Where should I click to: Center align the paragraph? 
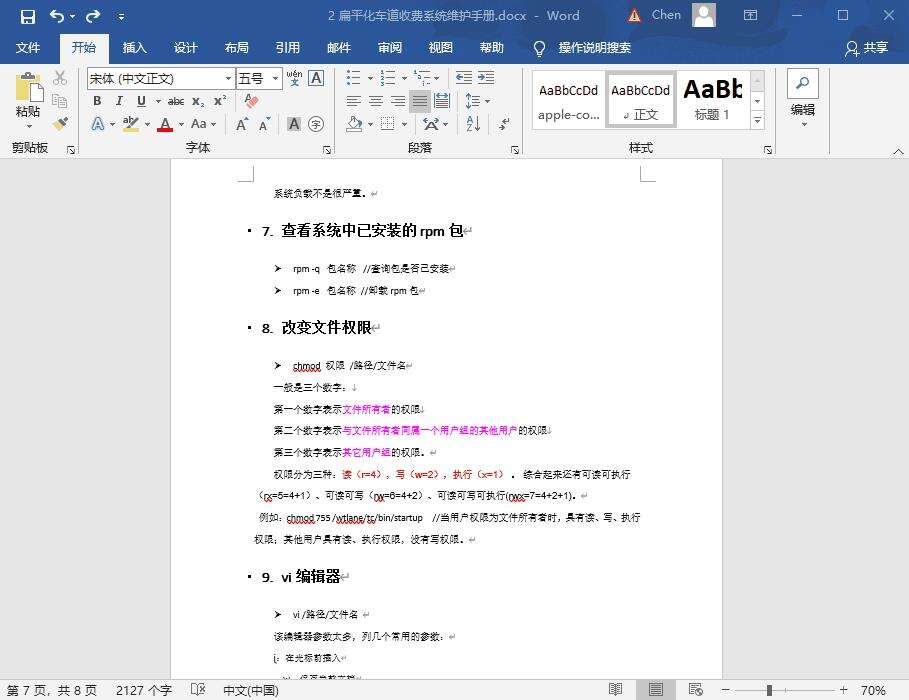(x=376, y=101)
